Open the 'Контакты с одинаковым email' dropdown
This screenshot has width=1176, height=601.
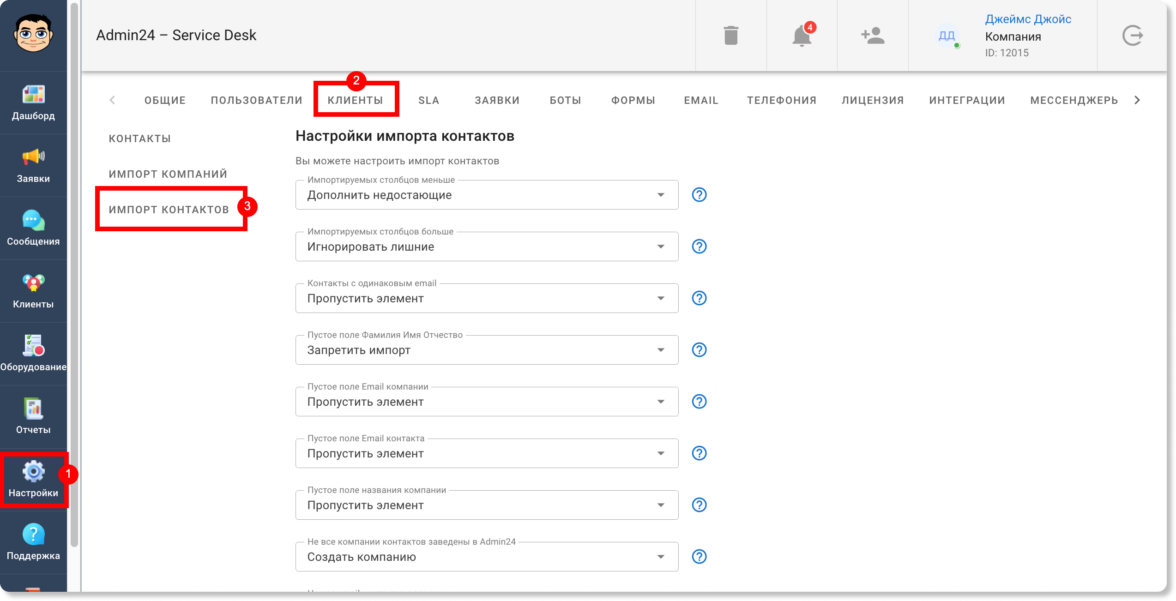click(x=486, y=298)
